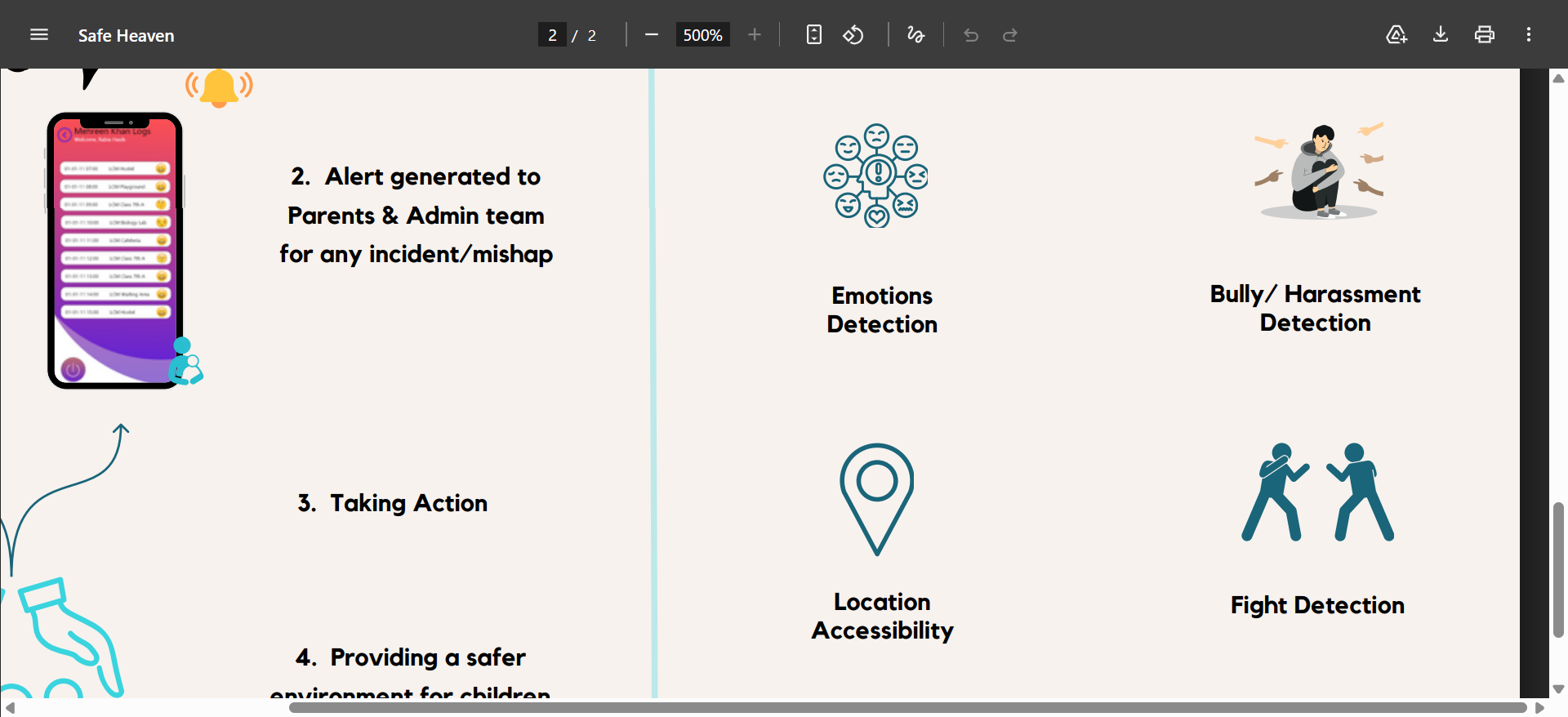Toggle fit to page button

(813, 35)
